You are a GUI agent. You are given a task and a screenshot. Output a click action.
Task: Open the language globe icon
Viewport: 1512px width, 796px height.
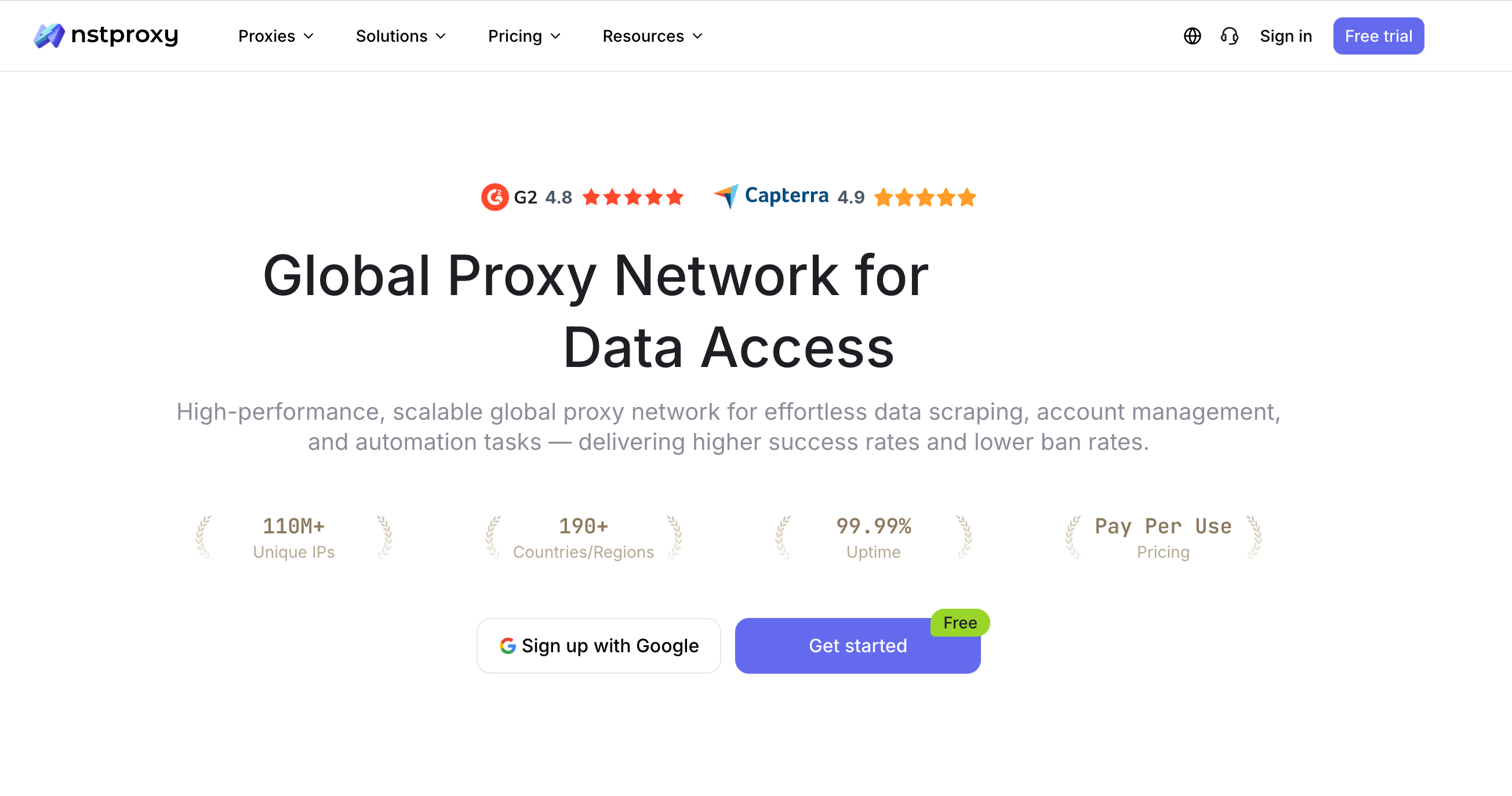coord(1192,36)
